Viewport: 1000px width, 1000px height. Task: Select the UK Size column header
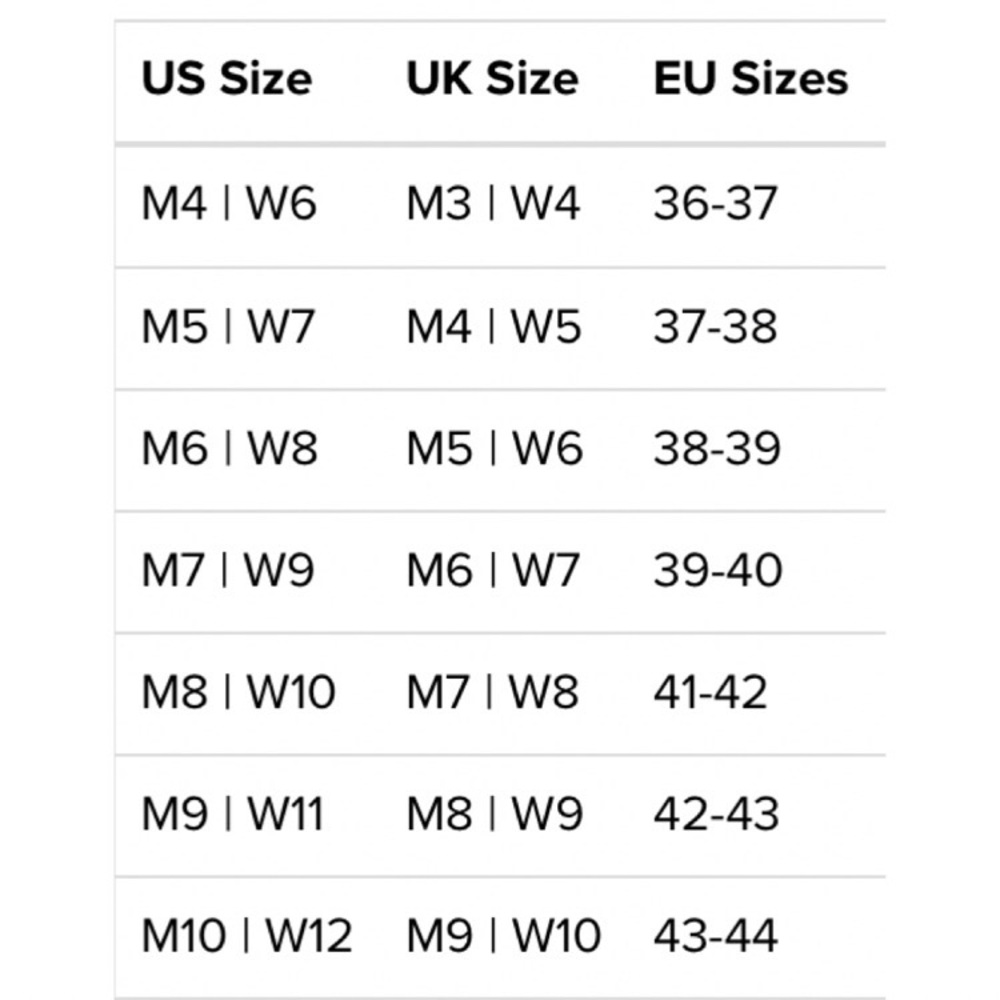point(492,79)
